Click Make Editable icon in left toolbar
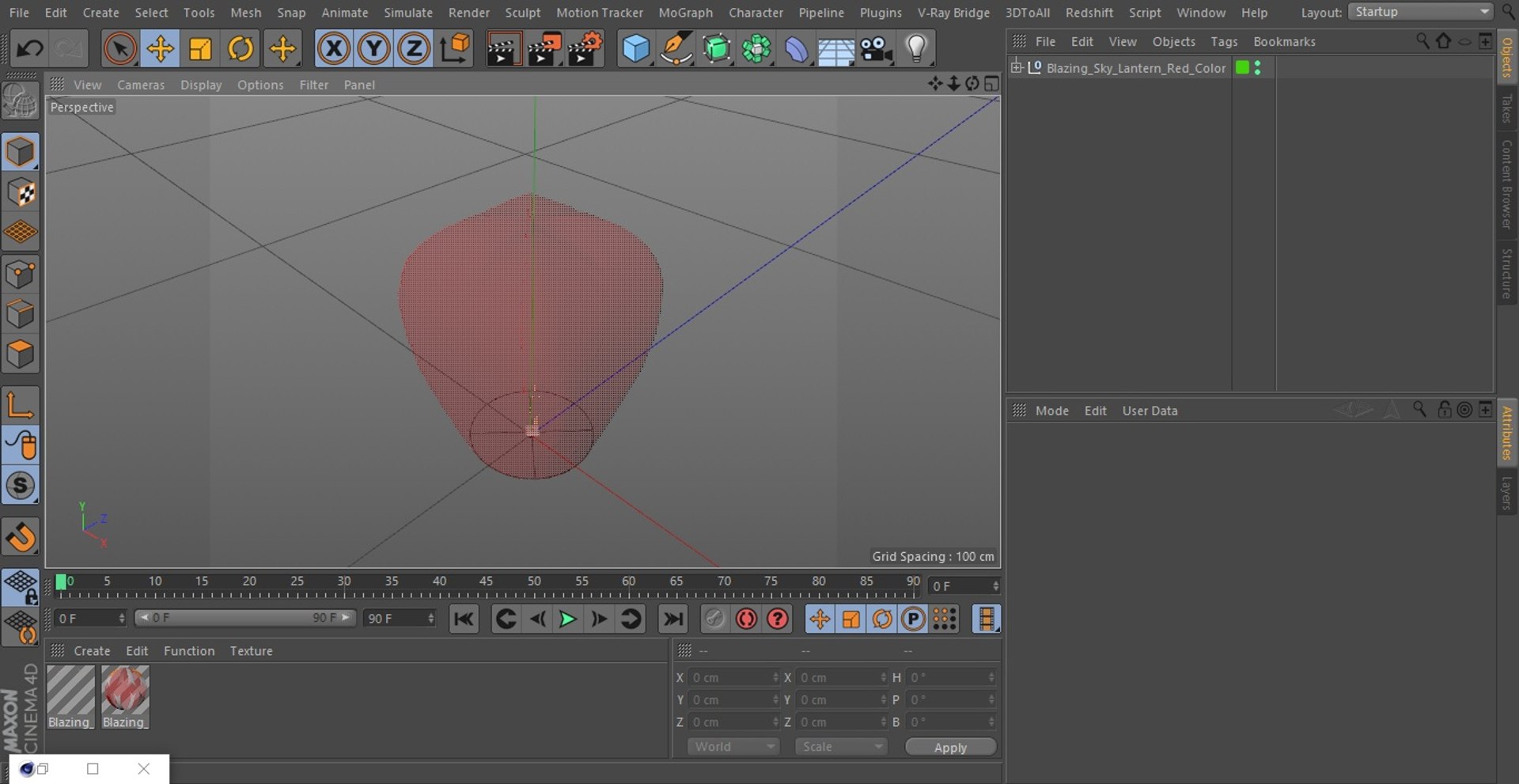 [20, 101]
